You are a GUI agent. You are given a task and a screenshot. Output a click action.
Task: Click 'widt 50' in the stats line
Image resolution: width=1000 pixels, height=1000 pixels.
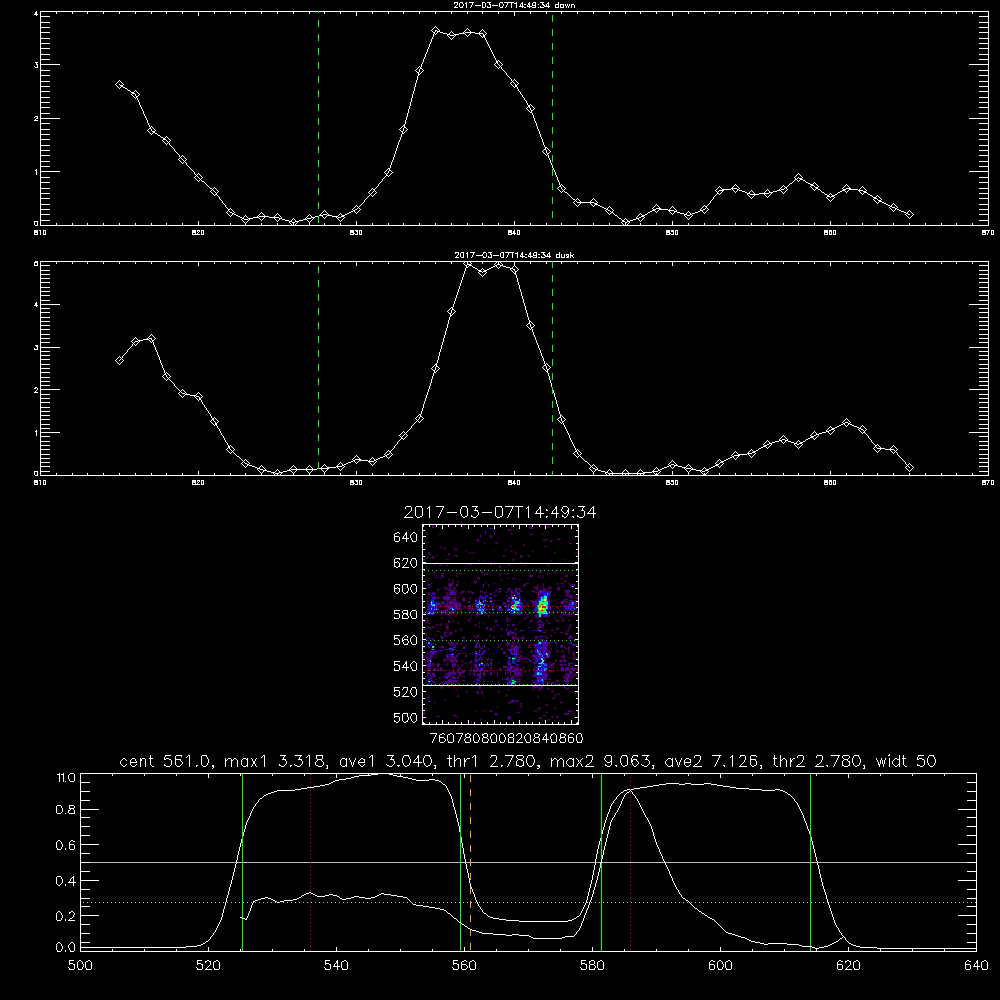pos(906,761)
